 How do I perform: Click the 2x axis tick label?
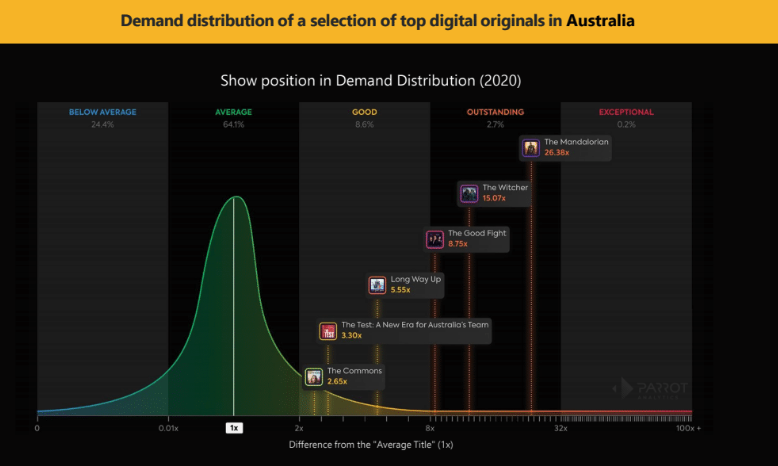(299, 428)
